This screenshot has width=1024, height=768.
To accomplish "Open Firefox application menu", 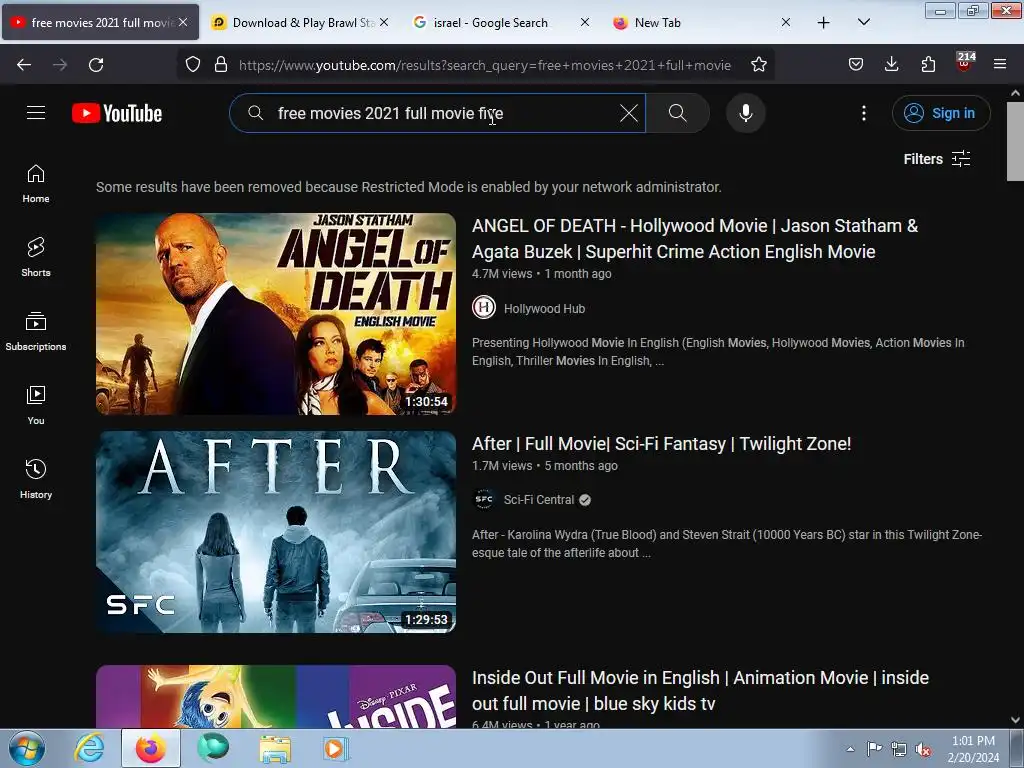I will point(1000,65).
